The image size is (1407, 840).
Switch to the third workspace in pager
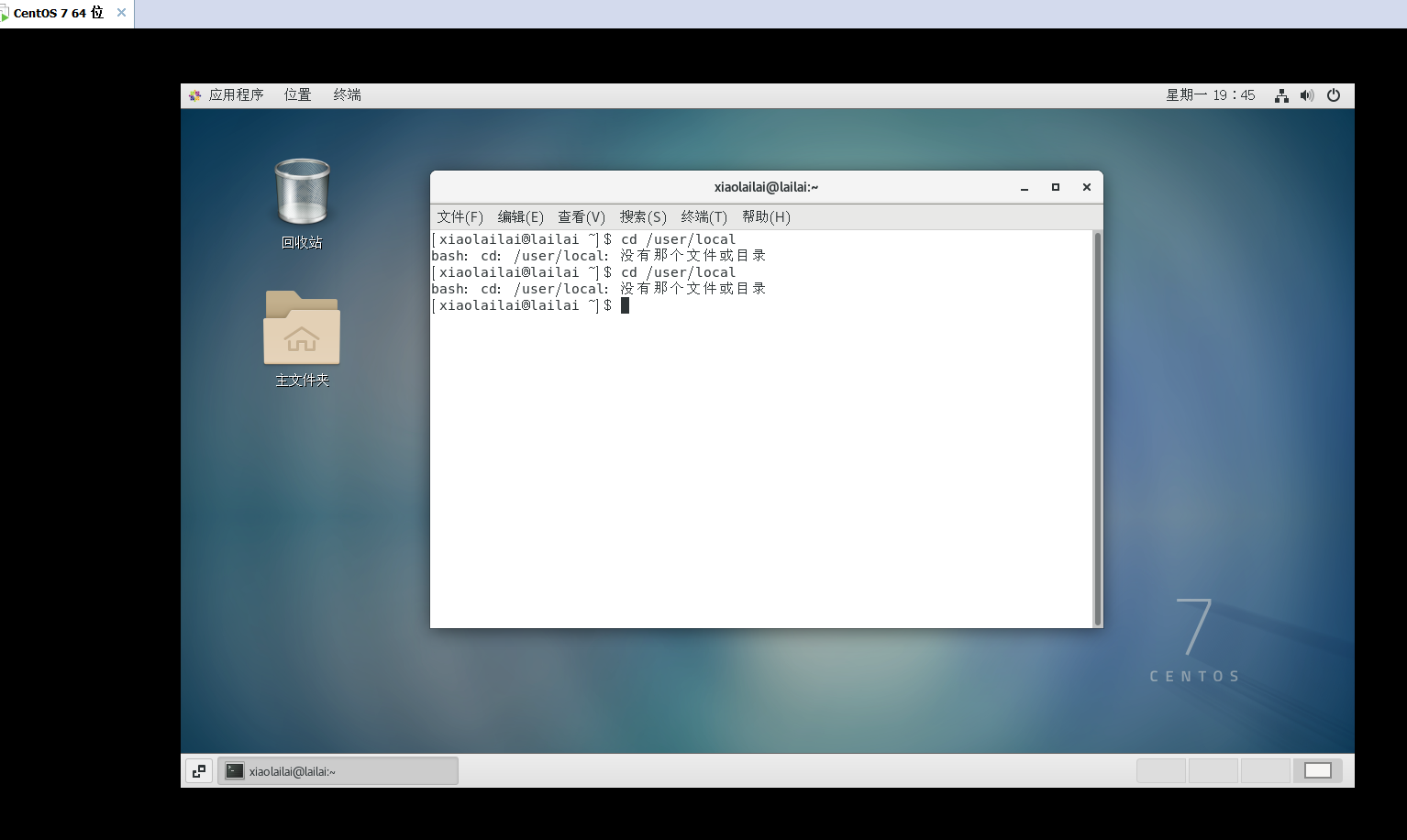pyautogui.click(x=1266, y=770)
